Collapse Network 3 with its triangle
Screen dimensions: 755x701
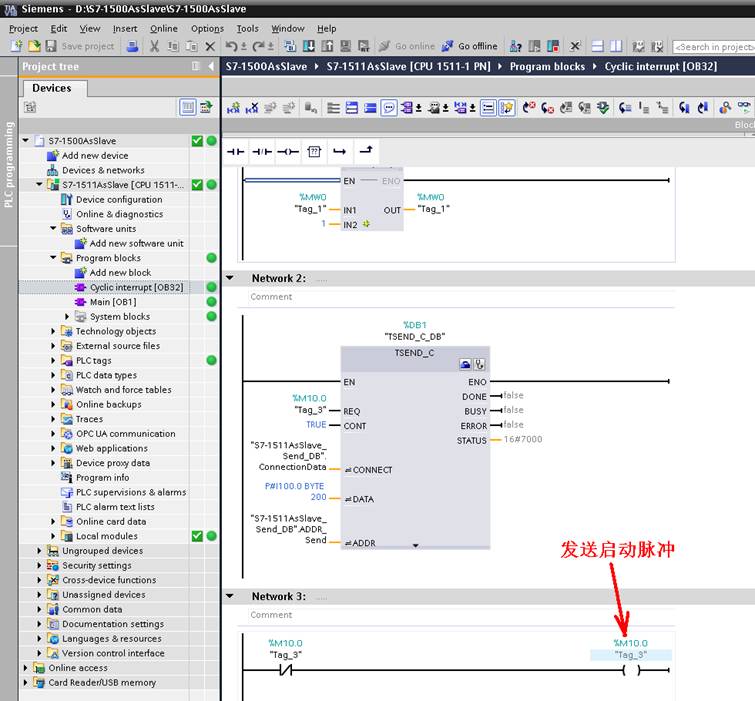tap(230, 596)
